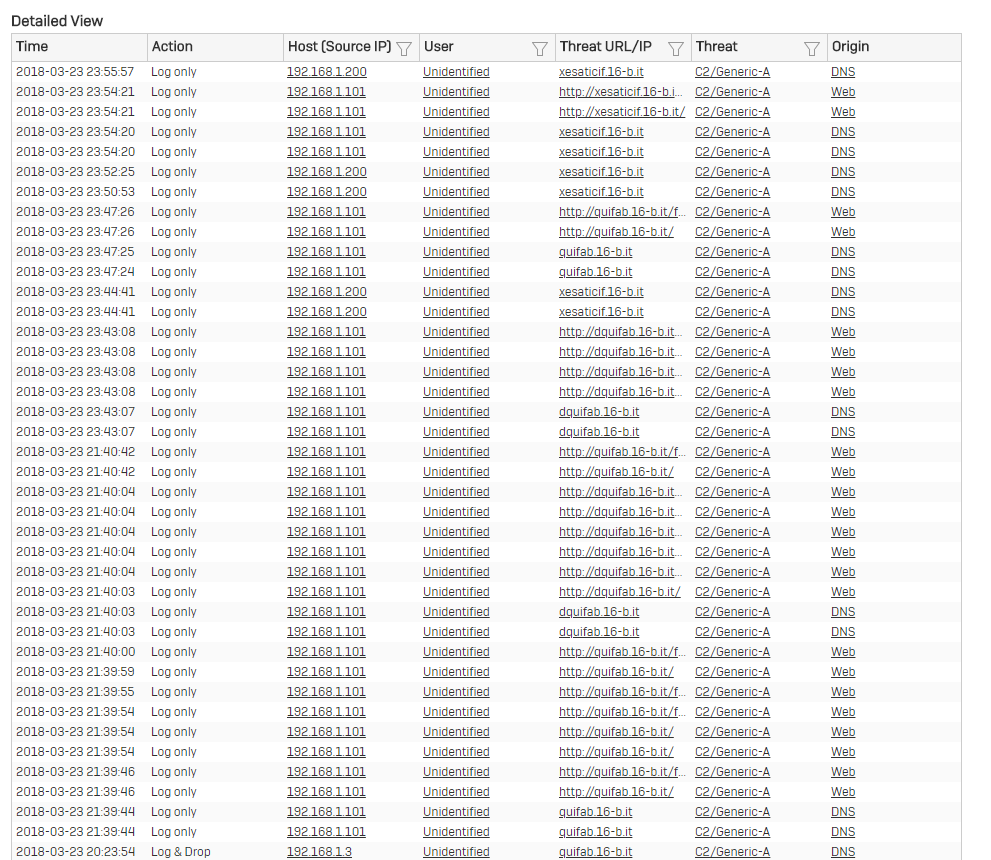Open Unidentified user in the 21:39:59 row

456,672
